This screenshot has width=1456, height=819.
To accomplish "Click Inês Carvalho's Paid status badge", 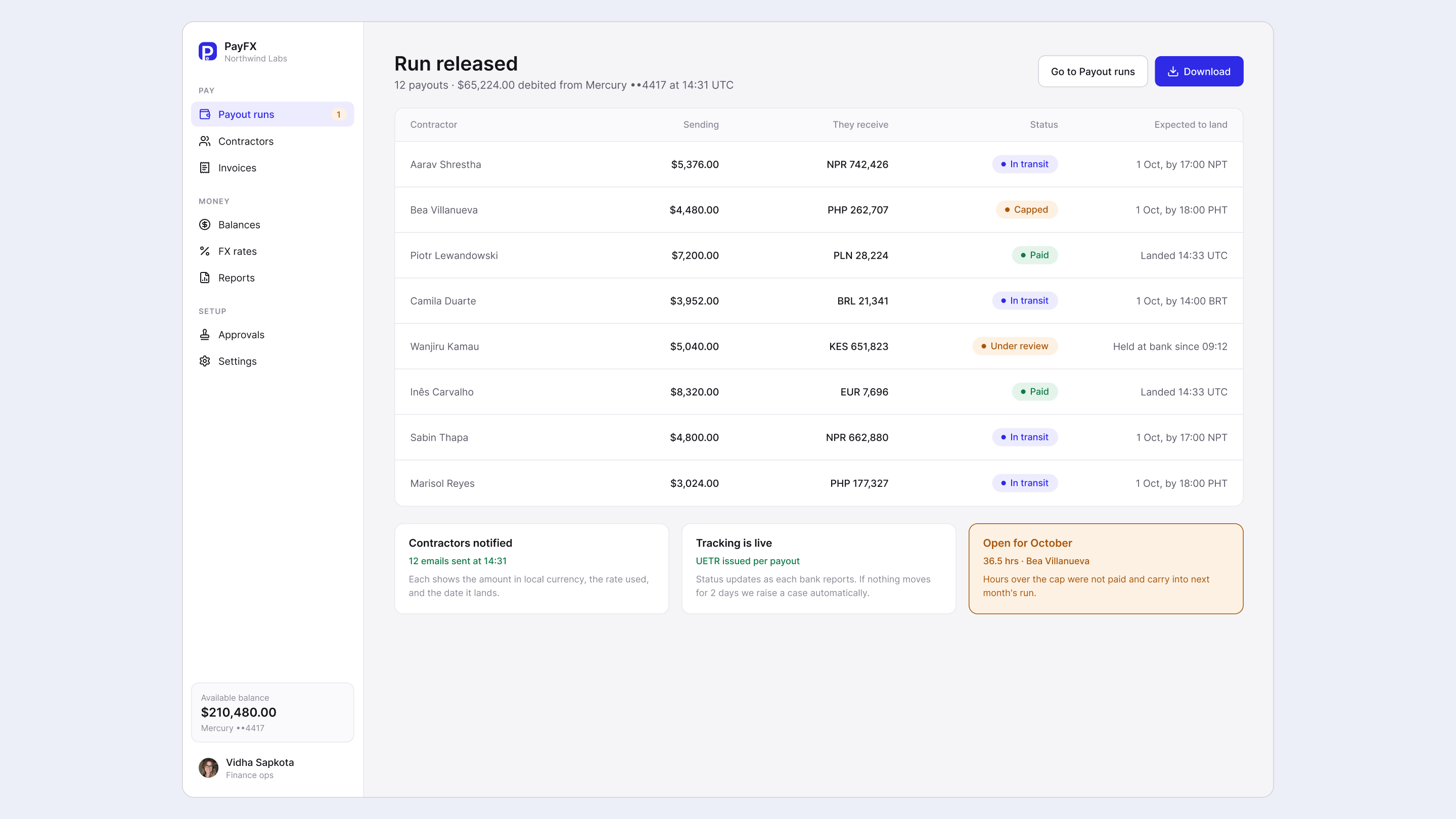I will click(1034, 392).
